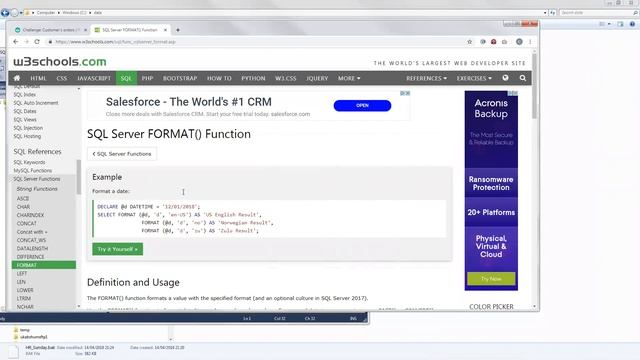Open the search magnifier icon in navbar
The height and width of the screenshot is (360, 640).
tap(523, 78)
